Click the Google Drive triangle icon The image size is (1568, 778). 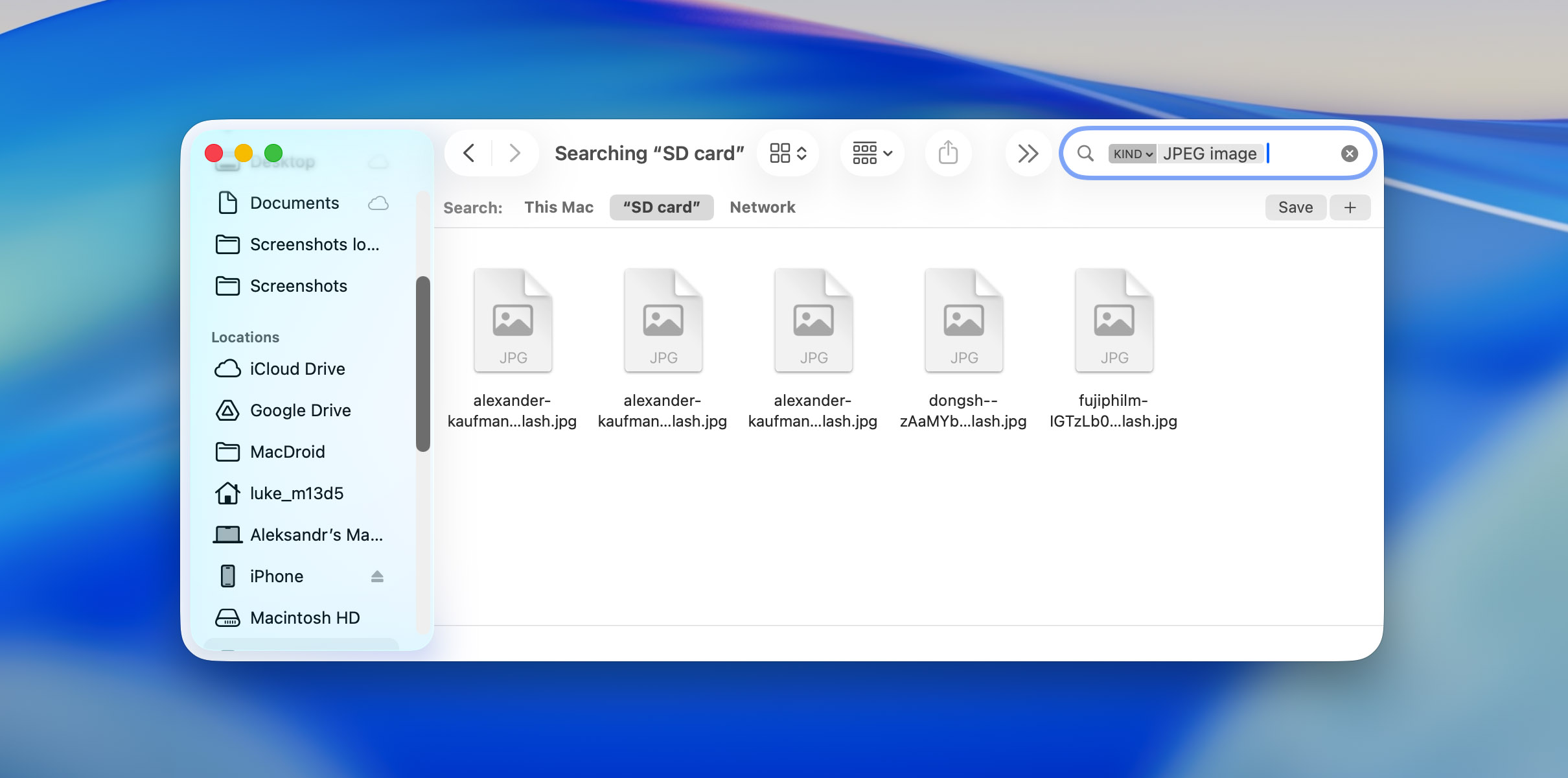pyautogui.click(x=227, y=410)
